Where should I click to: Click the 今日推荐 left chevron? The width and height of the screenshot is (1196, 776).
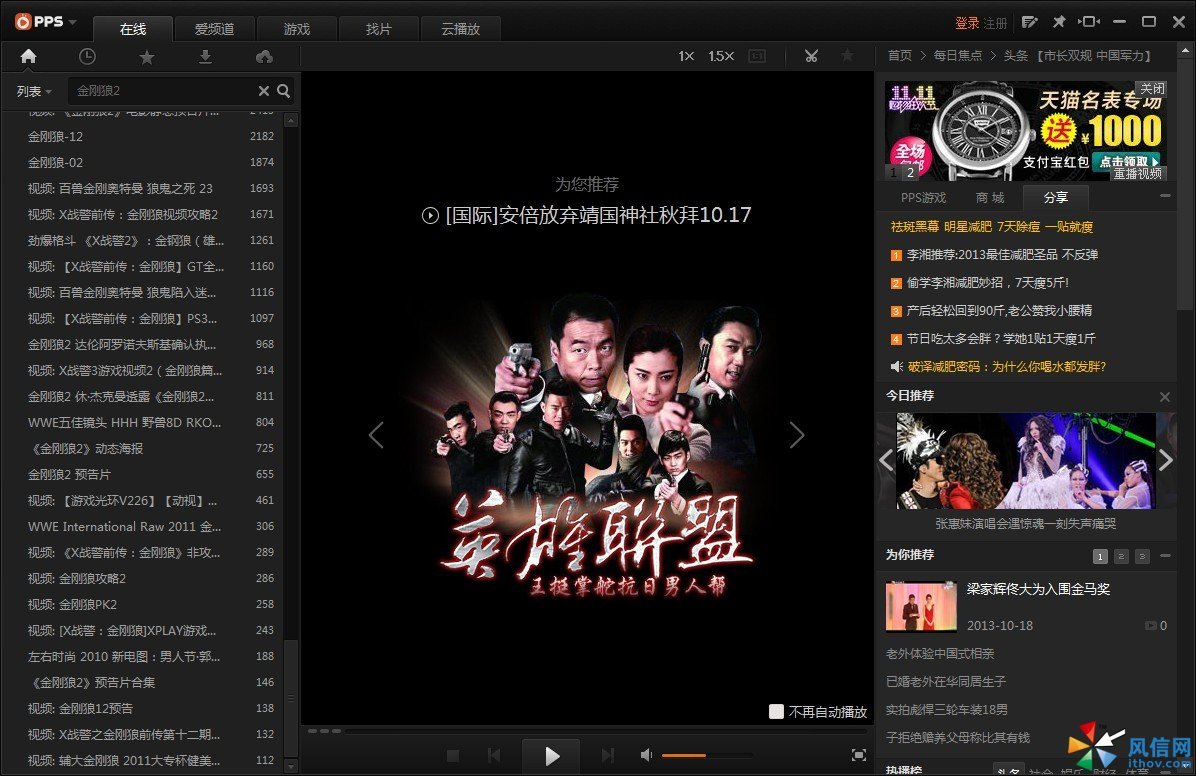[x=886, y=460]
